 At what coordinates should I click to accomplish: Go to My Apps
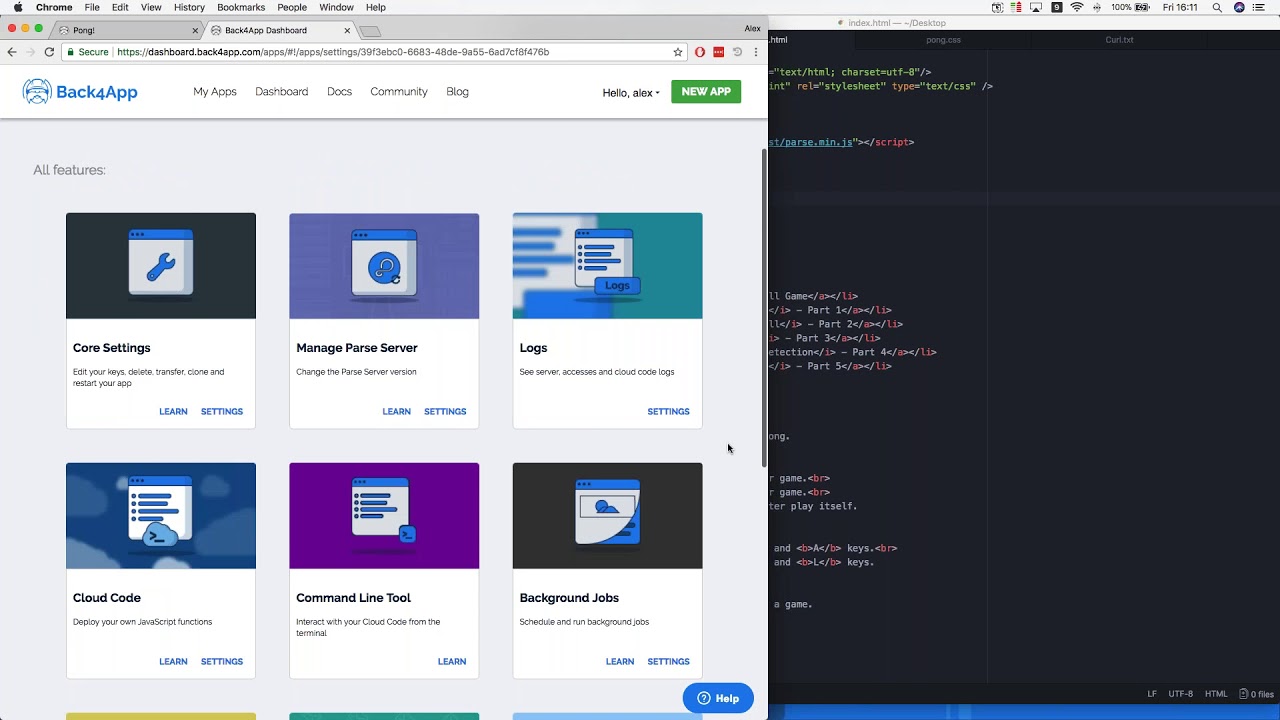click(215, 92)
